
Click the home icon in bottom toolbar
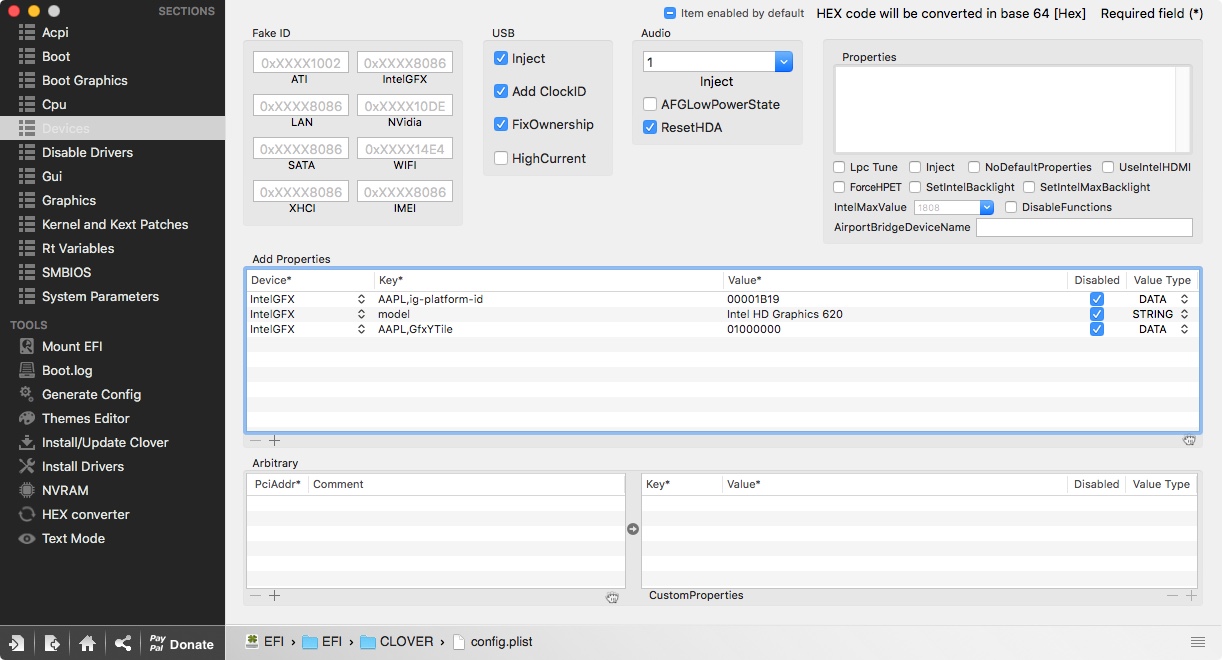(87, 643)
